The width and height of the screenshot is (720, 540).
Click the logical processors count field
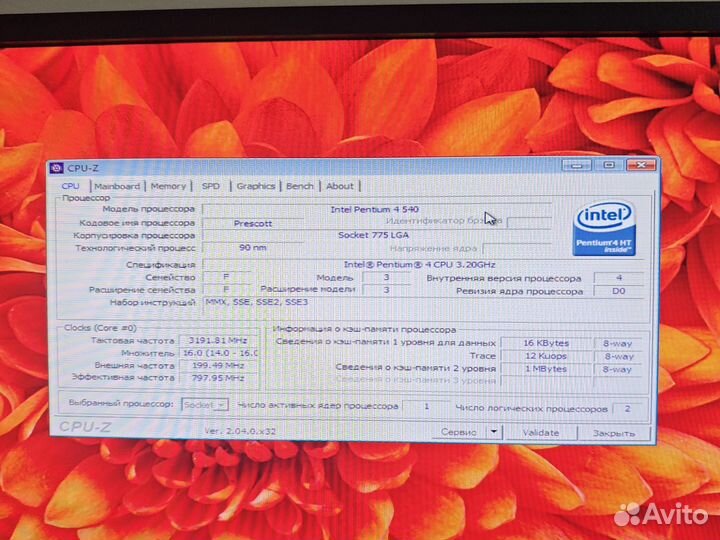[x=628, y=409]
